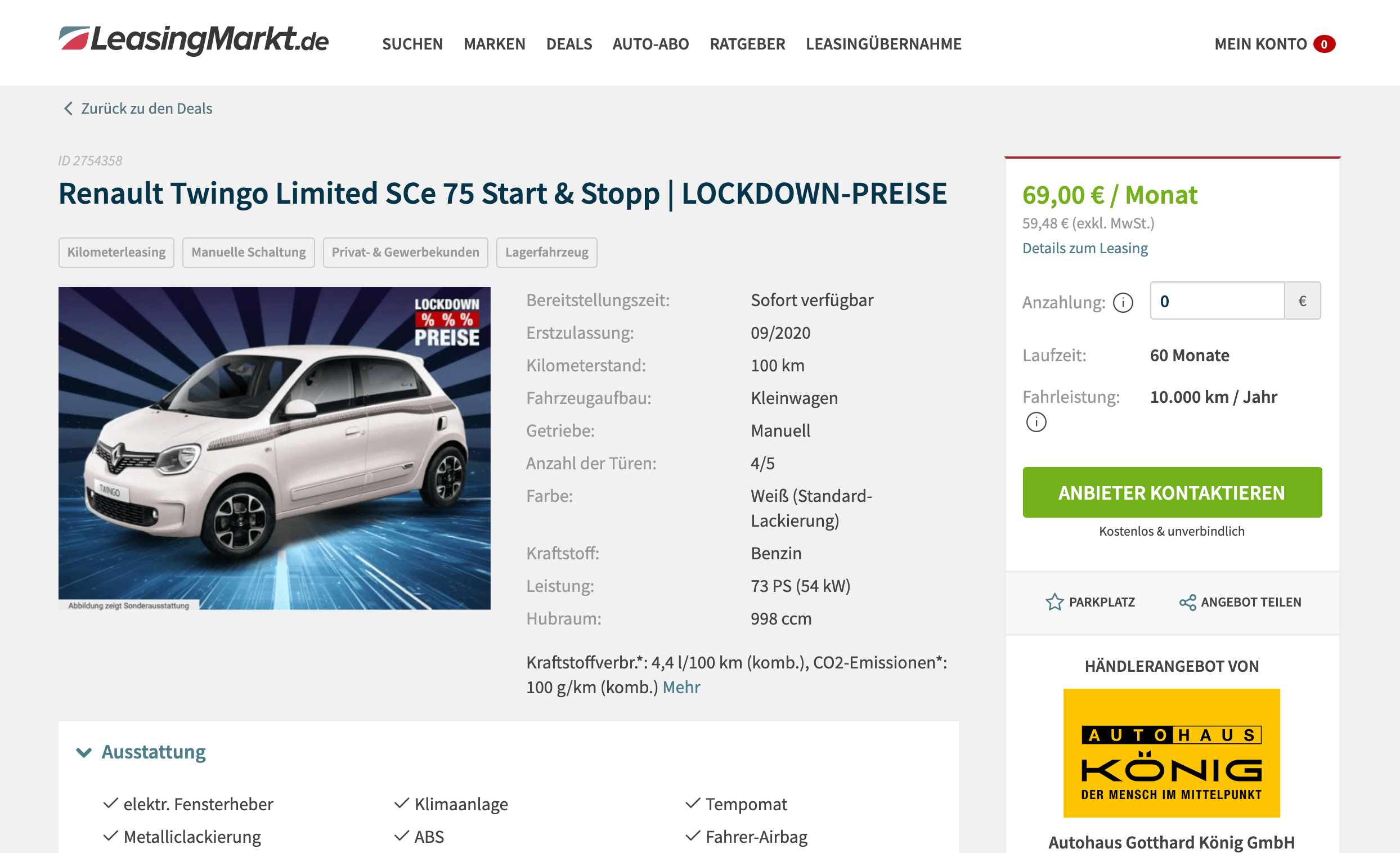Collapse the Ausstattung section chevron
The image size is (1400, 853).
tap(84, 752)
